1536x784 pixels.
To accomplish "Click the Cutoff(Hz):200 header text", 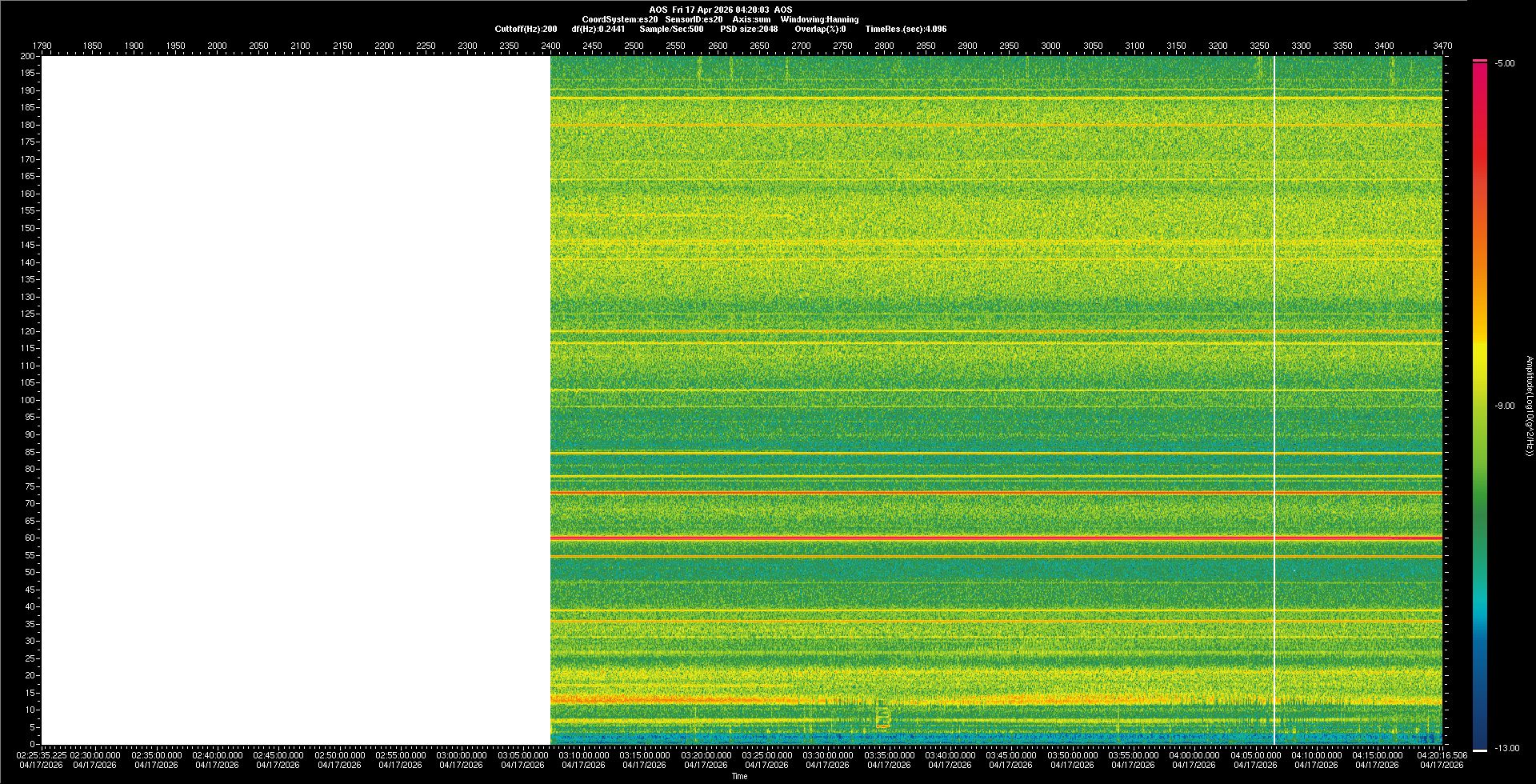I will tap(526, 29).
